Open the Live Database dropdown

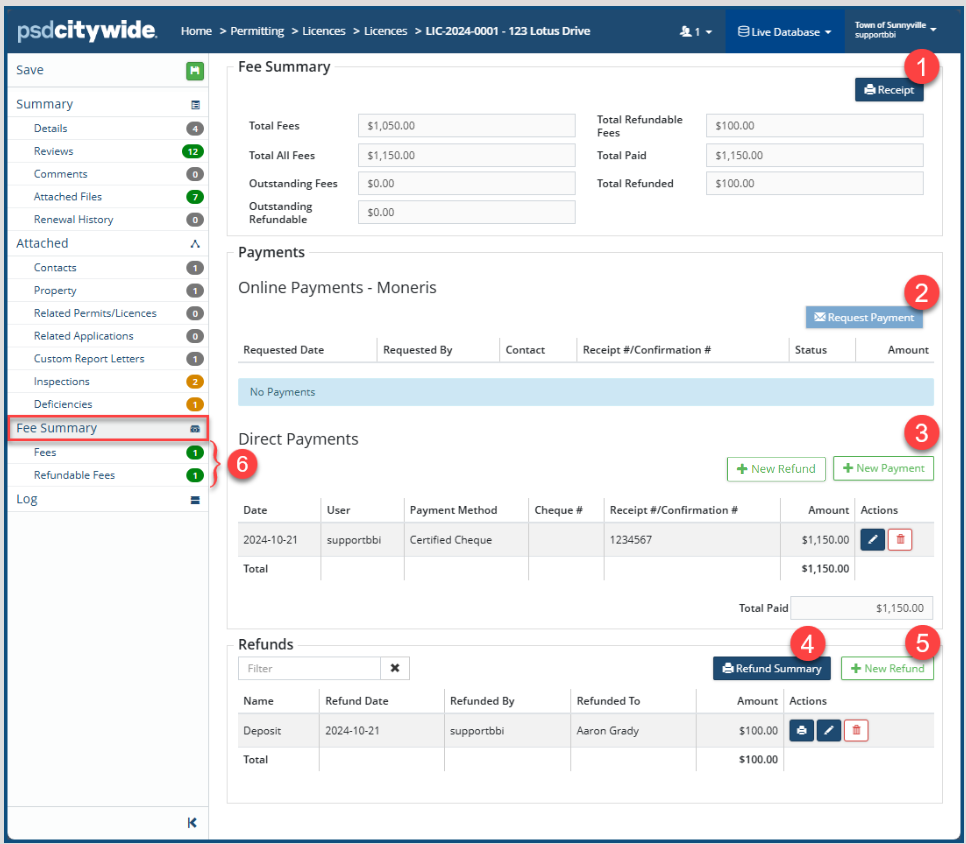point(784,32)
